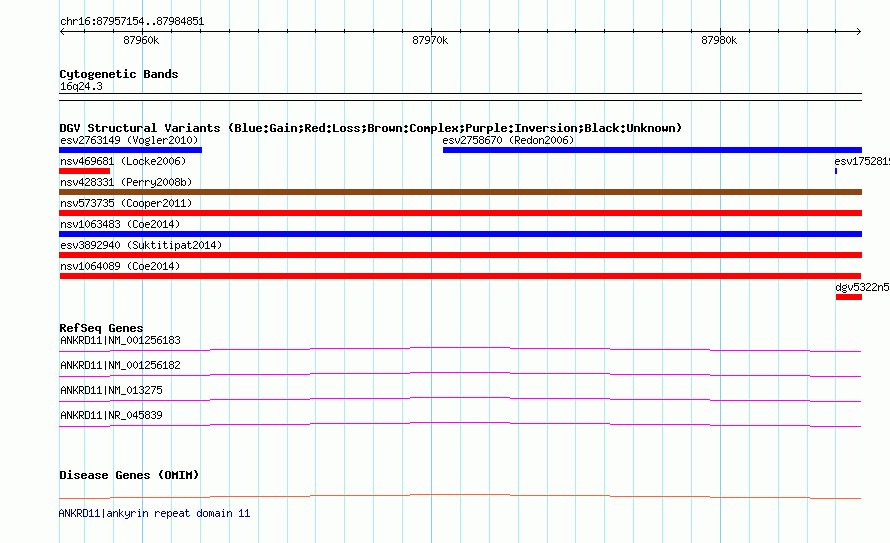Click the Cytogenetic Bands track title

tap(119, 74)
